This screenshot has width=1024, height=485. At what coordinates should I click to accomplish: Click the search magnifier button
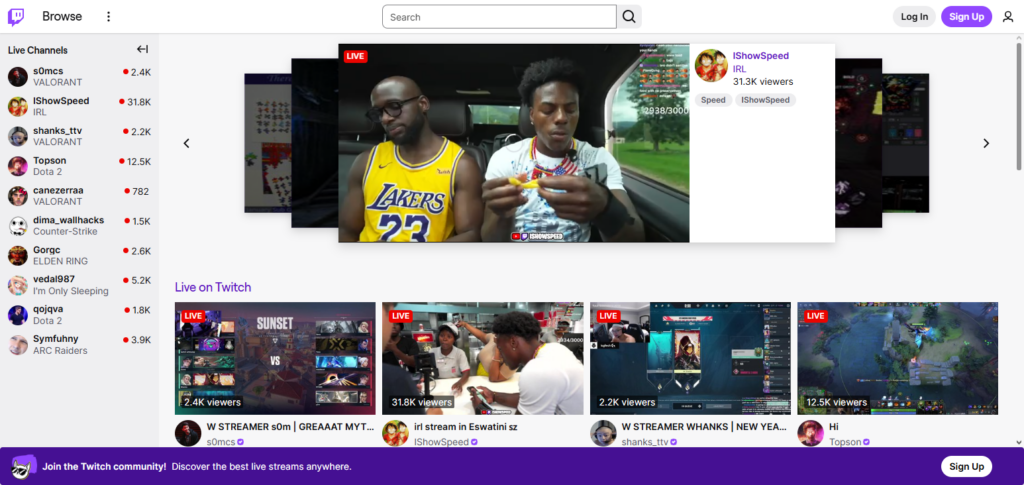click(x=629, y=17)
